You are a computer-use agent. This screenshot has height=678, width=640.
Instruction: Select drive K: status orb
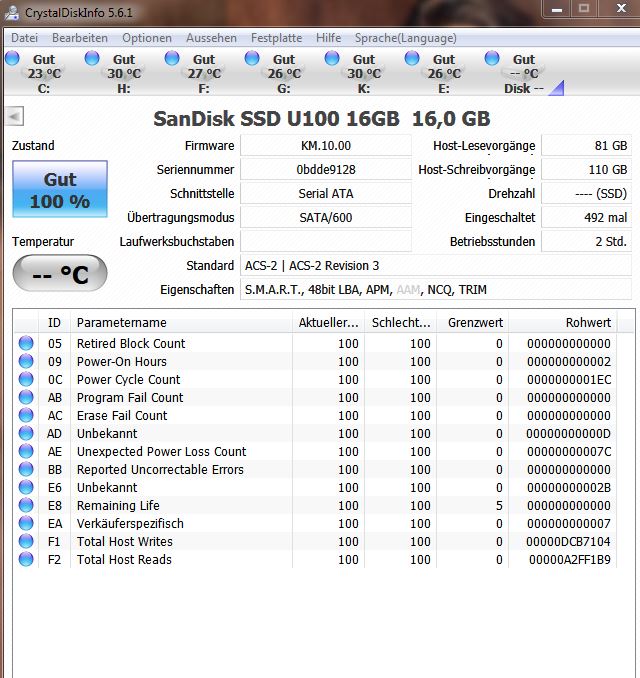[332, 58]
